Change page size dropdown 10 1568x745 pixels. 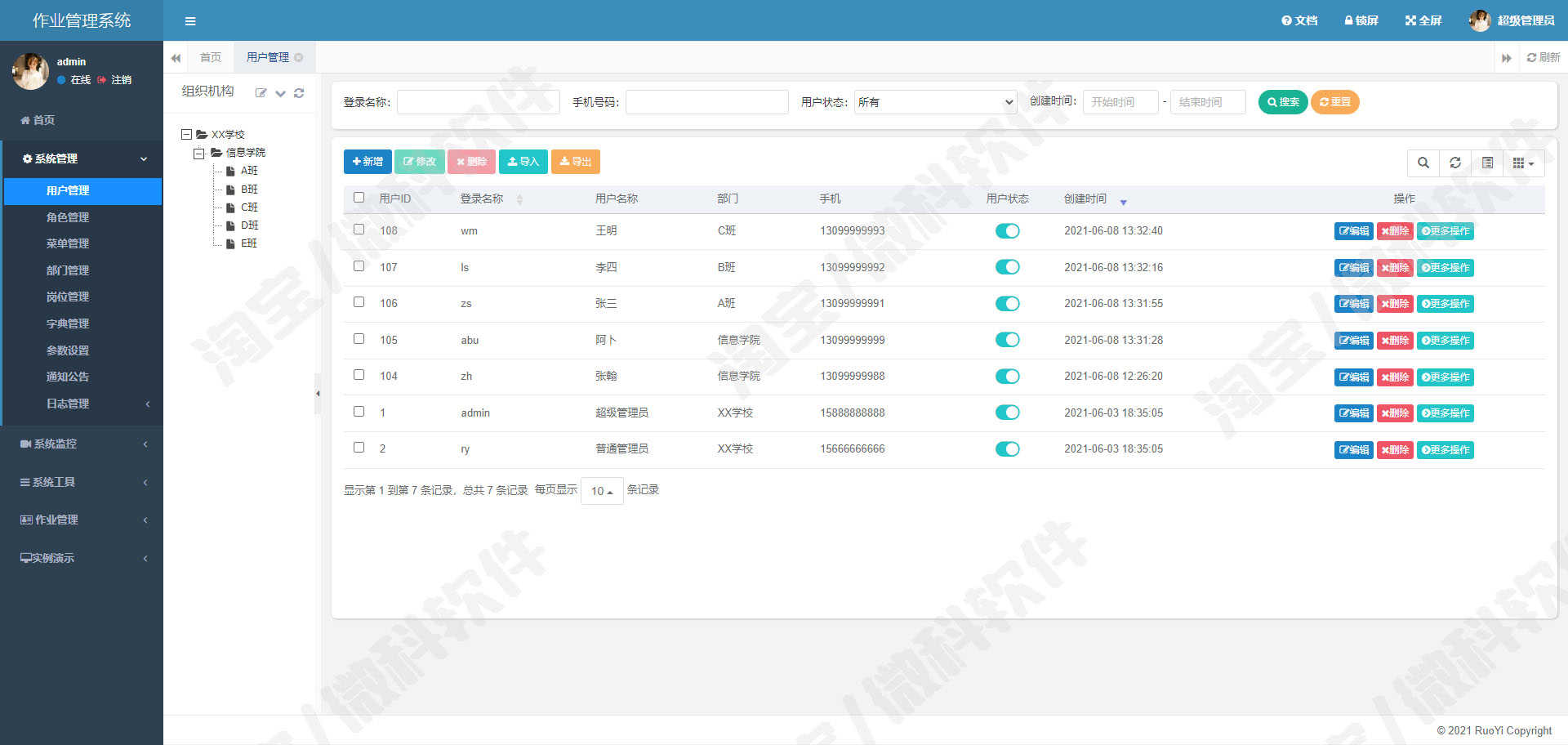[x=602, y=491]
